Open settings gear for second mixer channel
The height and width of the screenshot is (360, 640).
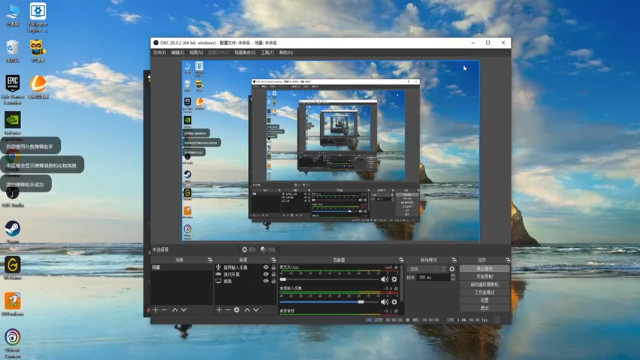(x=394, y=302)
